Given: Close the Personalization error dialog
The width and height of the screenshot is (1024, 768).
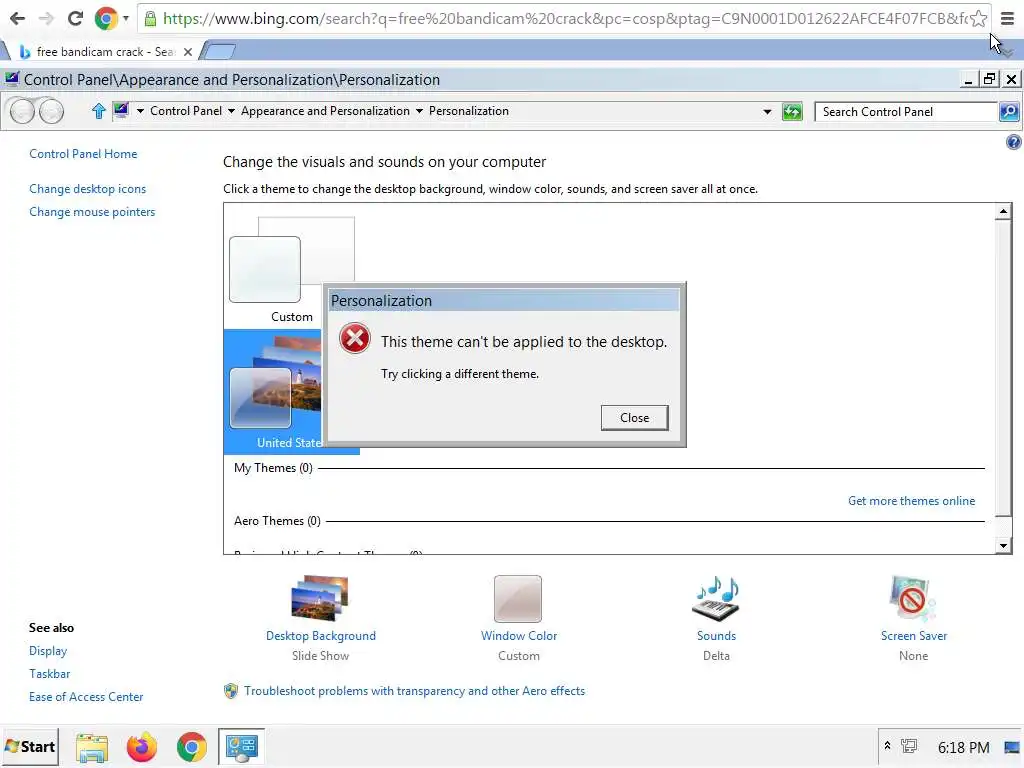Looking at the screenshot, I should tap(634, 418).
